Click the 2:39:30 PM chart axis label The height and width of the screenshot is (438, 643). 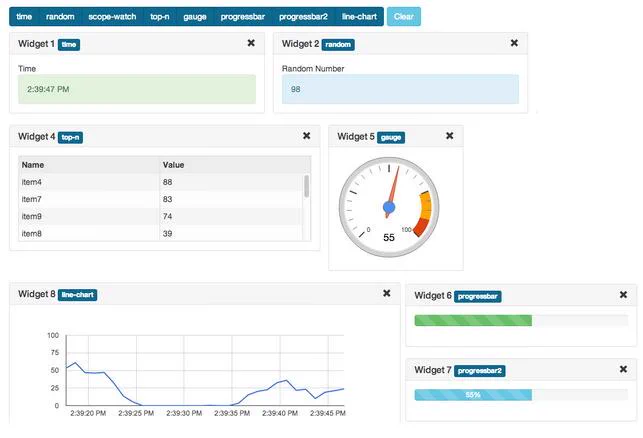184,413
